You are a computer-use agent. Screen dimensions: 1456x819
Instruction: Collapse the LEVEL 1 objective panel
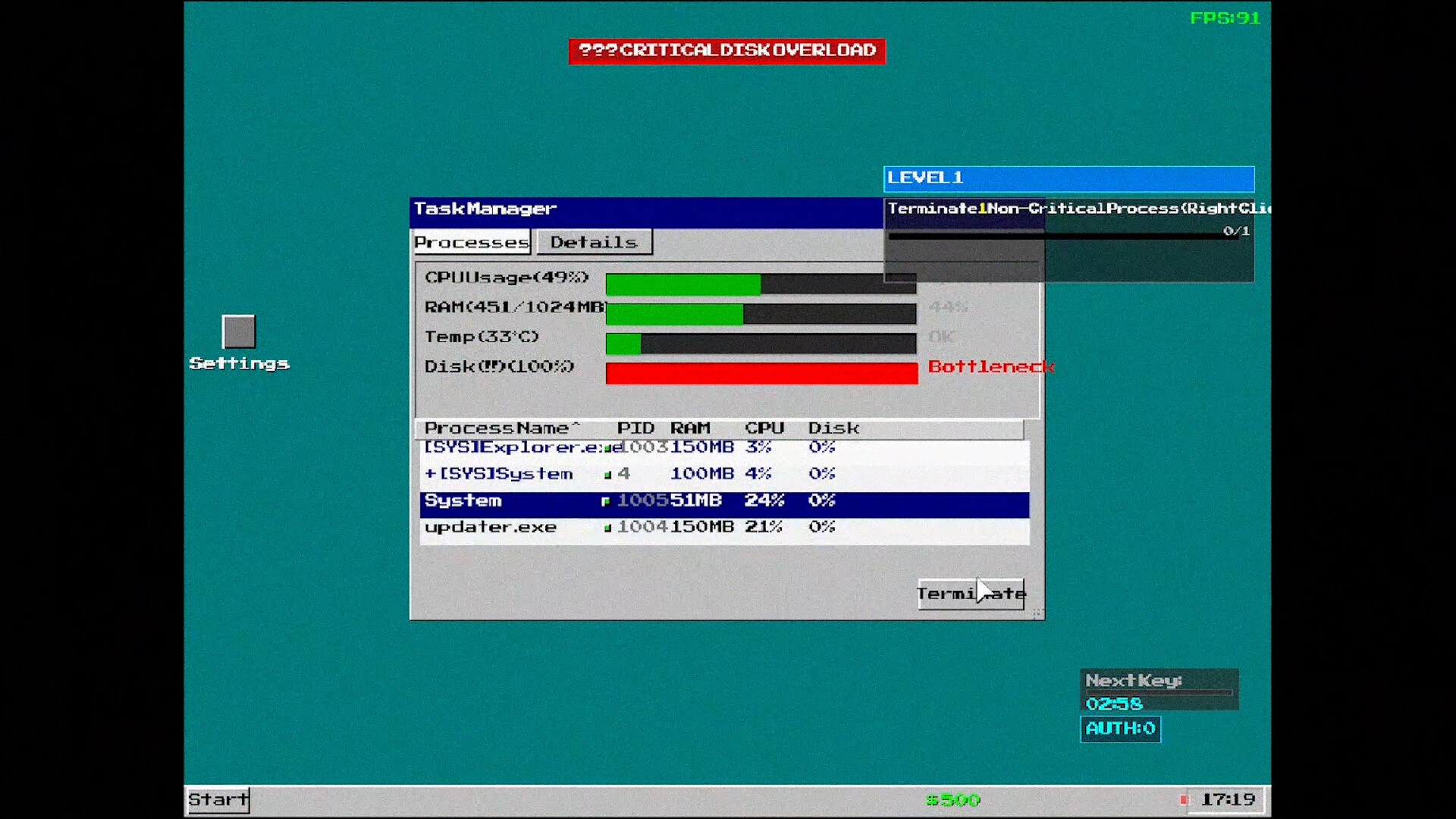point(1068,179)
